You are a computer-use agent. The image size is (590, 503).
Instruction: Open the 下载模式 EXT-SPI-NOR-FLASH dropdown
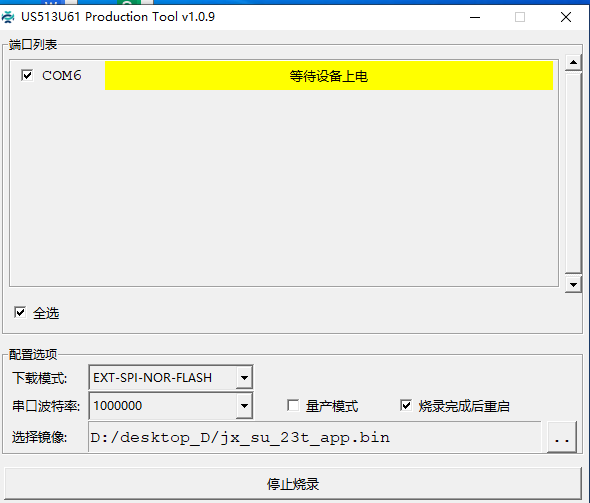(x=244, y=377)
